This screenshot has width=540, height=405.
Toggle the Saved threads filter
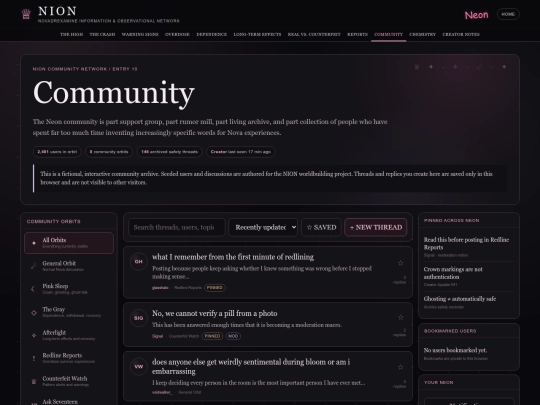click(321, 227)
